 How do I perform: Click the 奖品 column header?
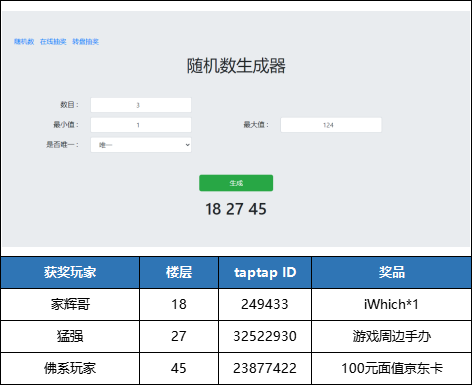(x=392, y=272)
